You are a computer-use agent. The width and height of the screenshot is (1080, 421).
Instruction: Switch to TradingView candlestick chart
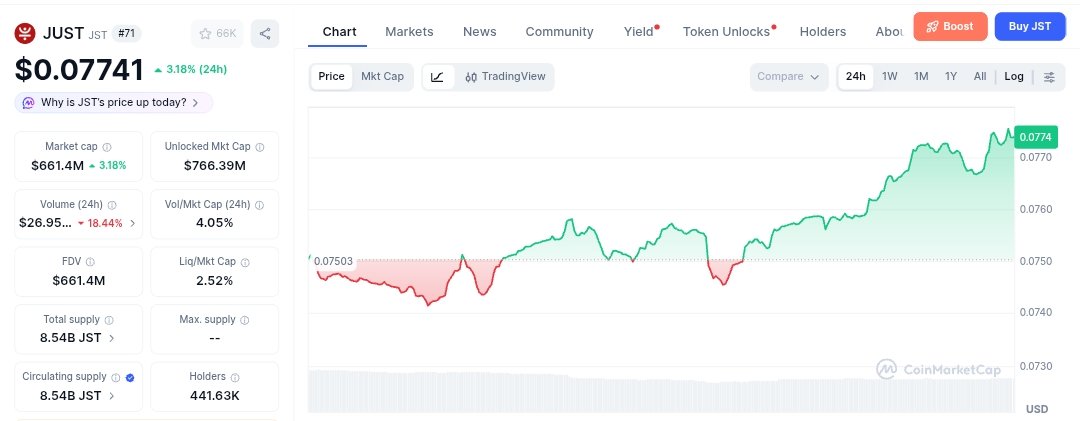point(505,76)
